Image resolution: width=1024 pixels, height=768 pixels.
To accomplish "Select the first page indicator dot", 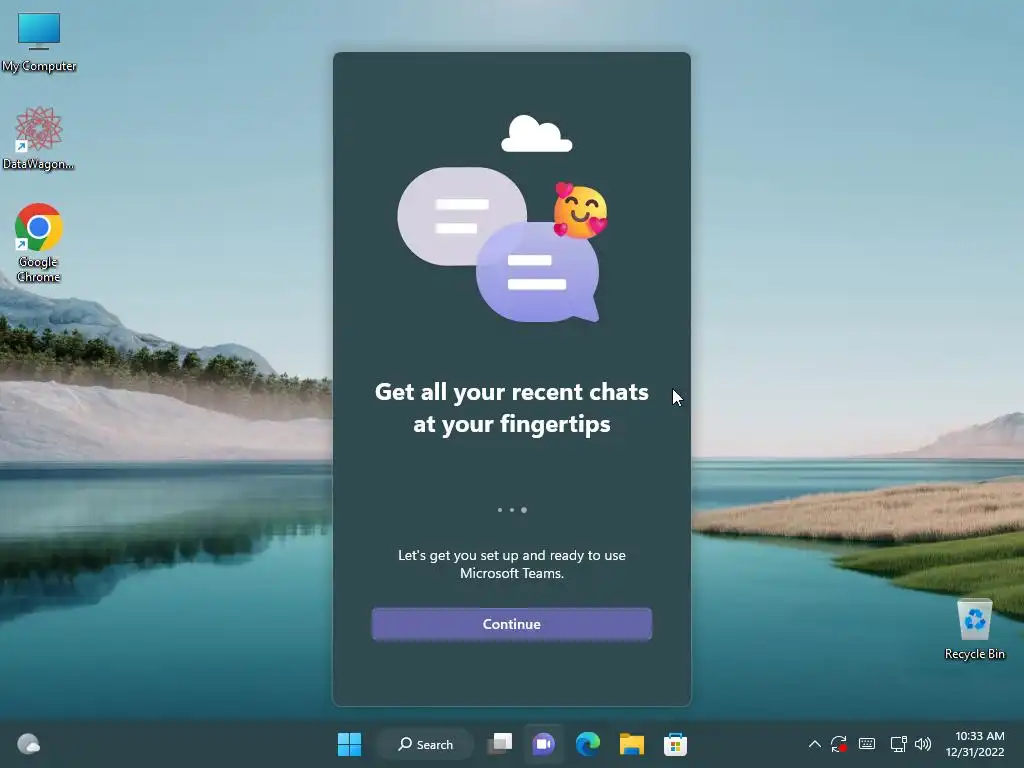I will [x=500, y=510].
